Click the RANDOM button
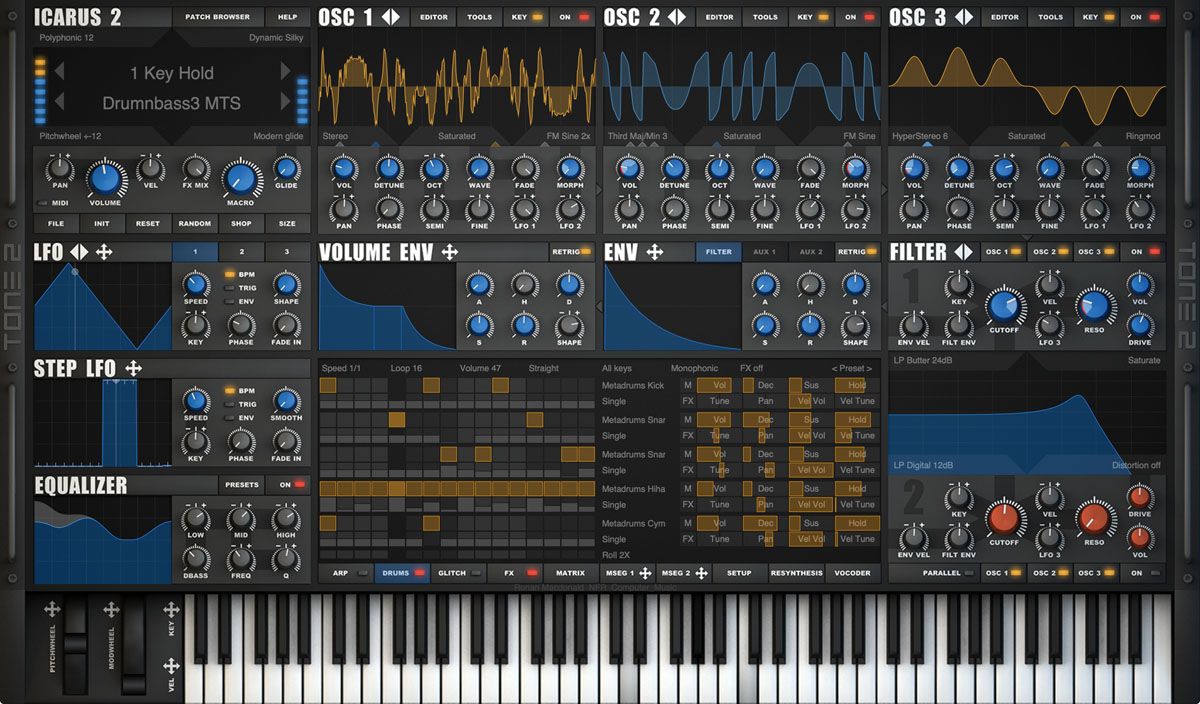This screenshot has width=1200, height=704. pos(194,223)
